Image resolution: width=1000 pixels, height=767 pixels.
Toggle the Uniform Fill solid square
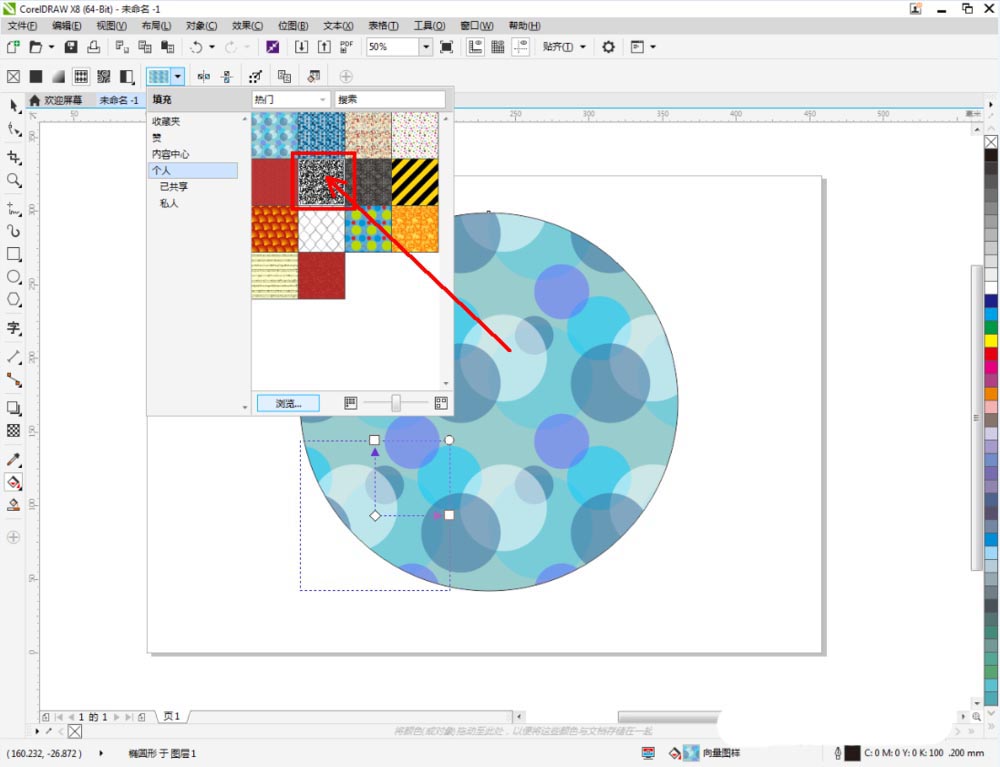(x=36, y=76)
